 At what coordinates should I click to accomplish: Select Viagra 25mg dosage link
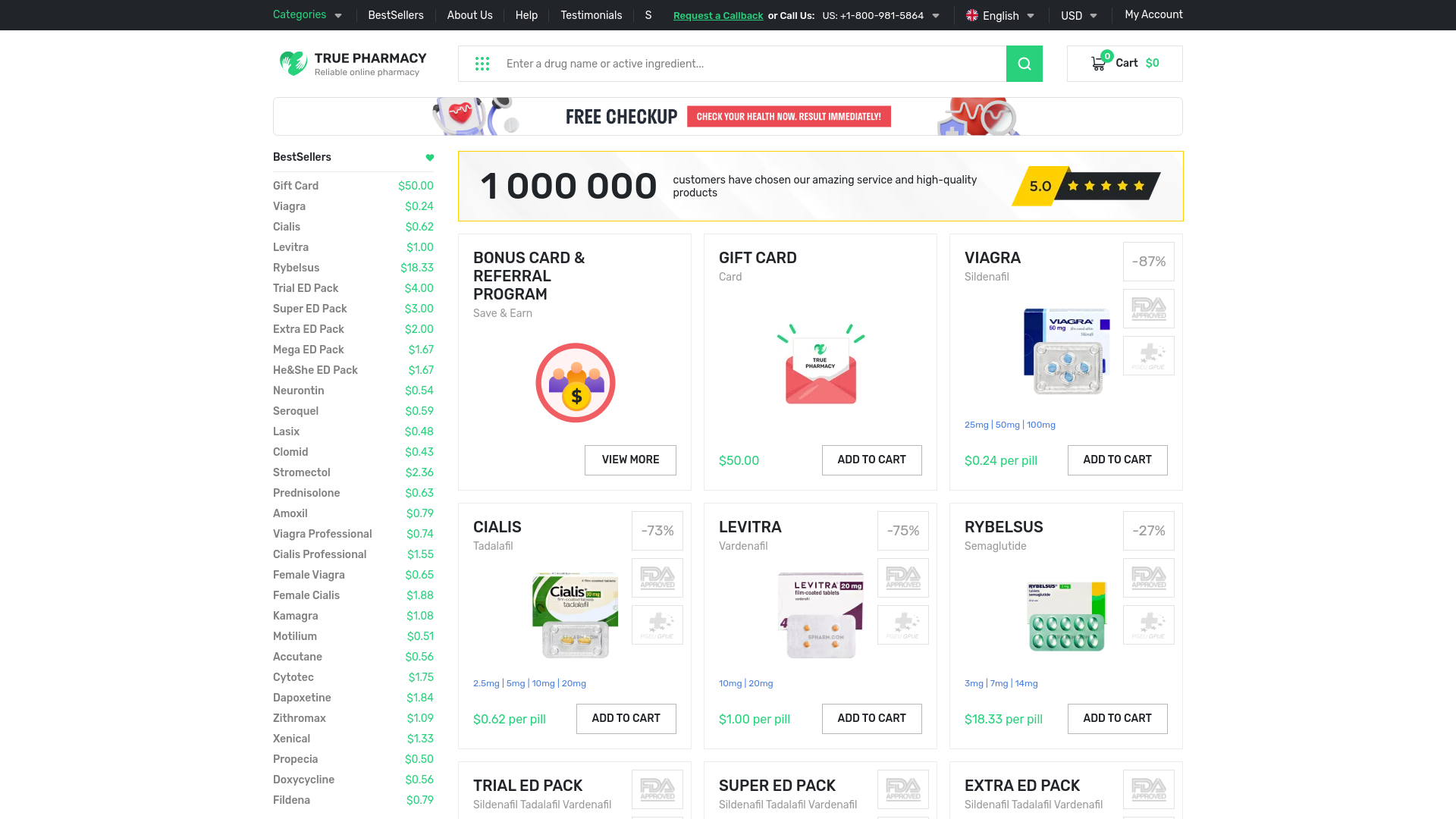click(977, 425)
